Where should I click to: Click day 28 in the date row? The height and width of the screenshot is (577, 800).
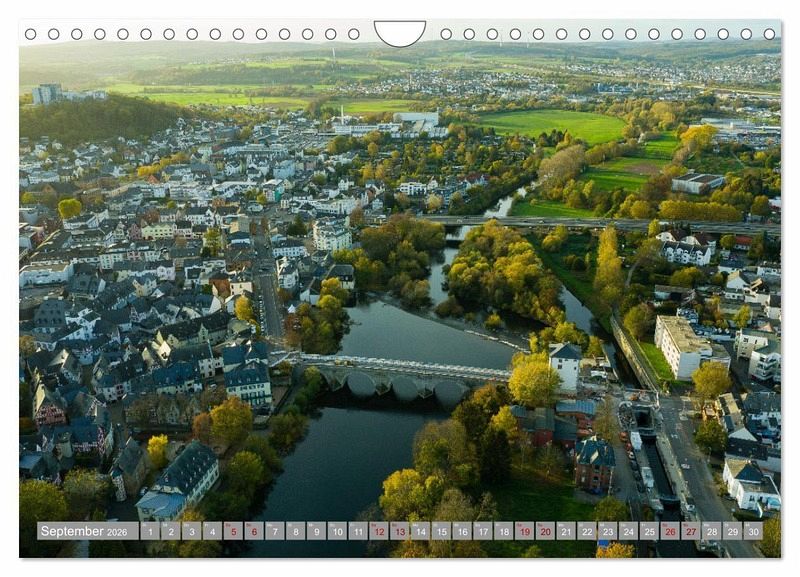[x=712, y=531]
